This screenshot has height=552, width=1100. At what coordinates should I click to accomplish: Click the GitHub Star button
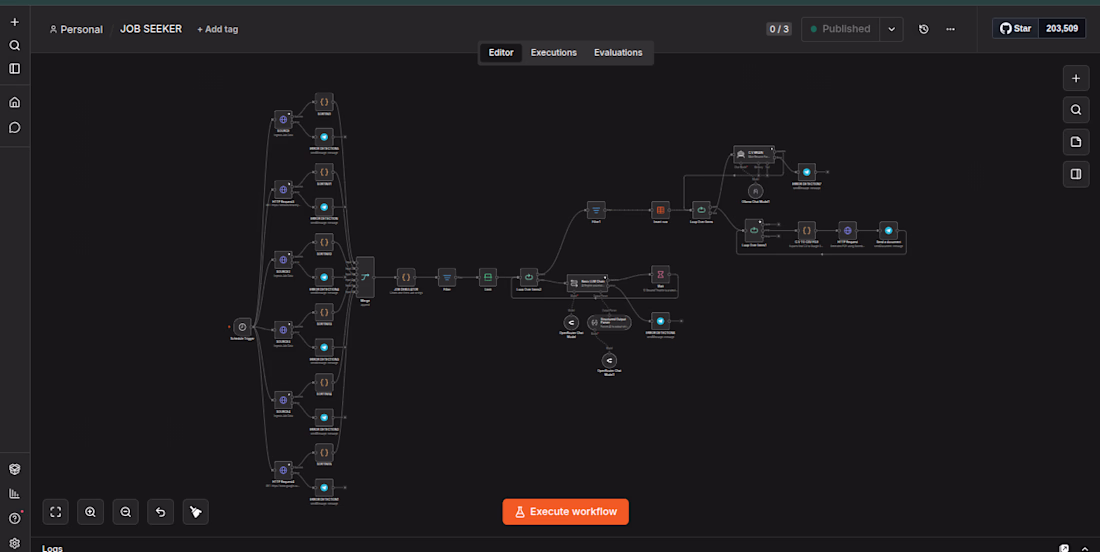(1016, 29)
